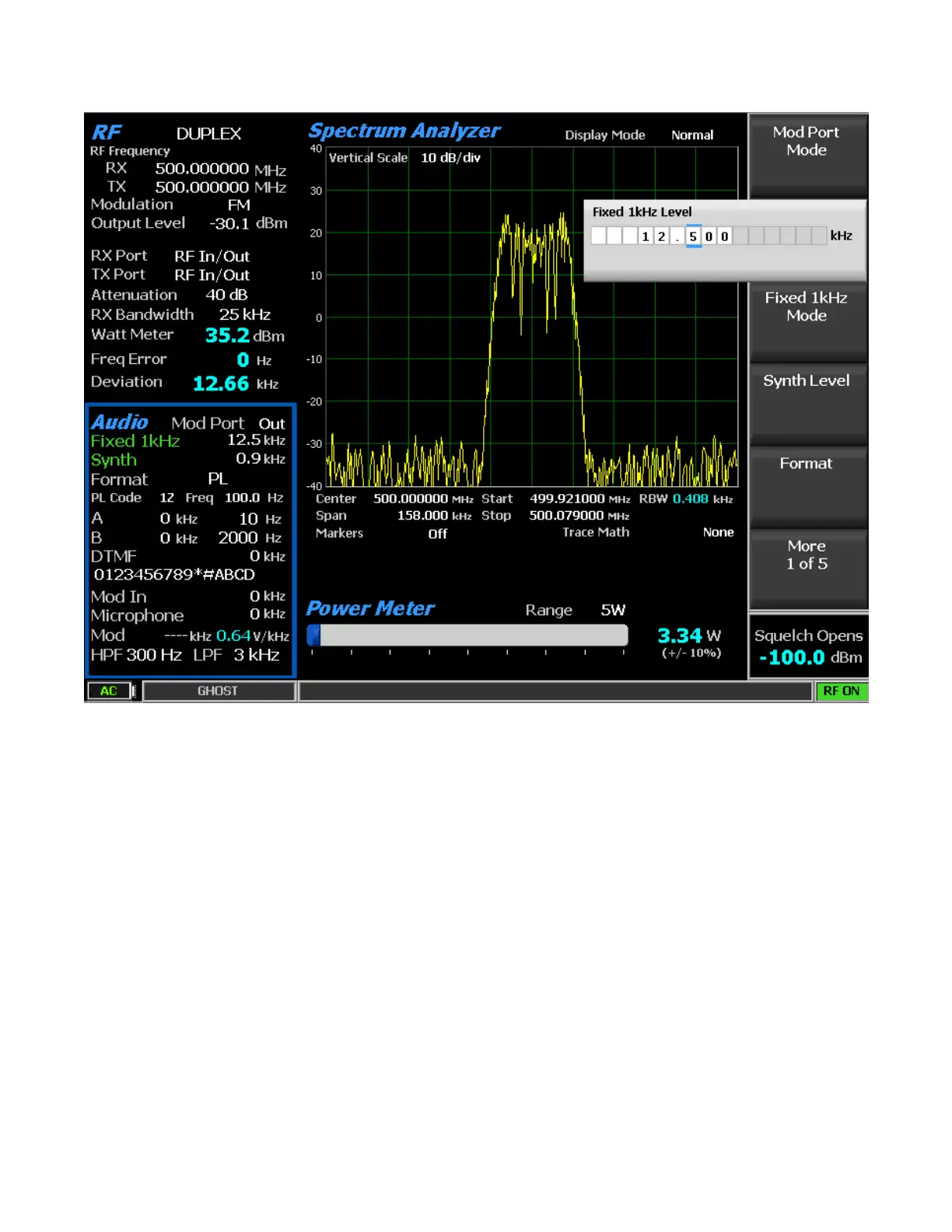Click Power Meter Range 5W setting
Image resolution: width=952 pixels, height=1232 pixels.
click(x=613, y=611)
